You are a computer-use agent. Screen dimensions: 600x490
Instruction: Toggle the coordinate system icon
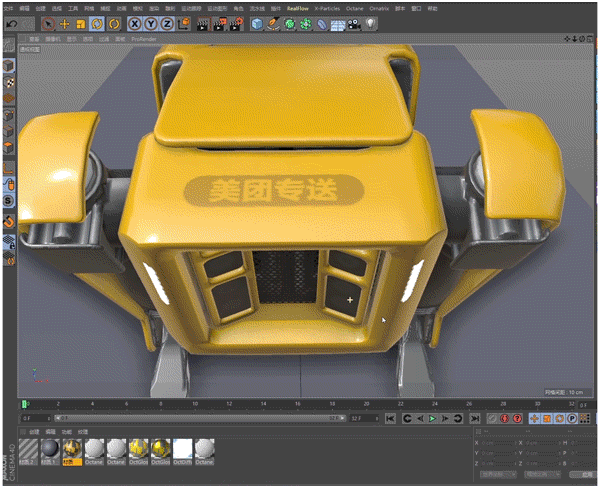tap(184, 24)
